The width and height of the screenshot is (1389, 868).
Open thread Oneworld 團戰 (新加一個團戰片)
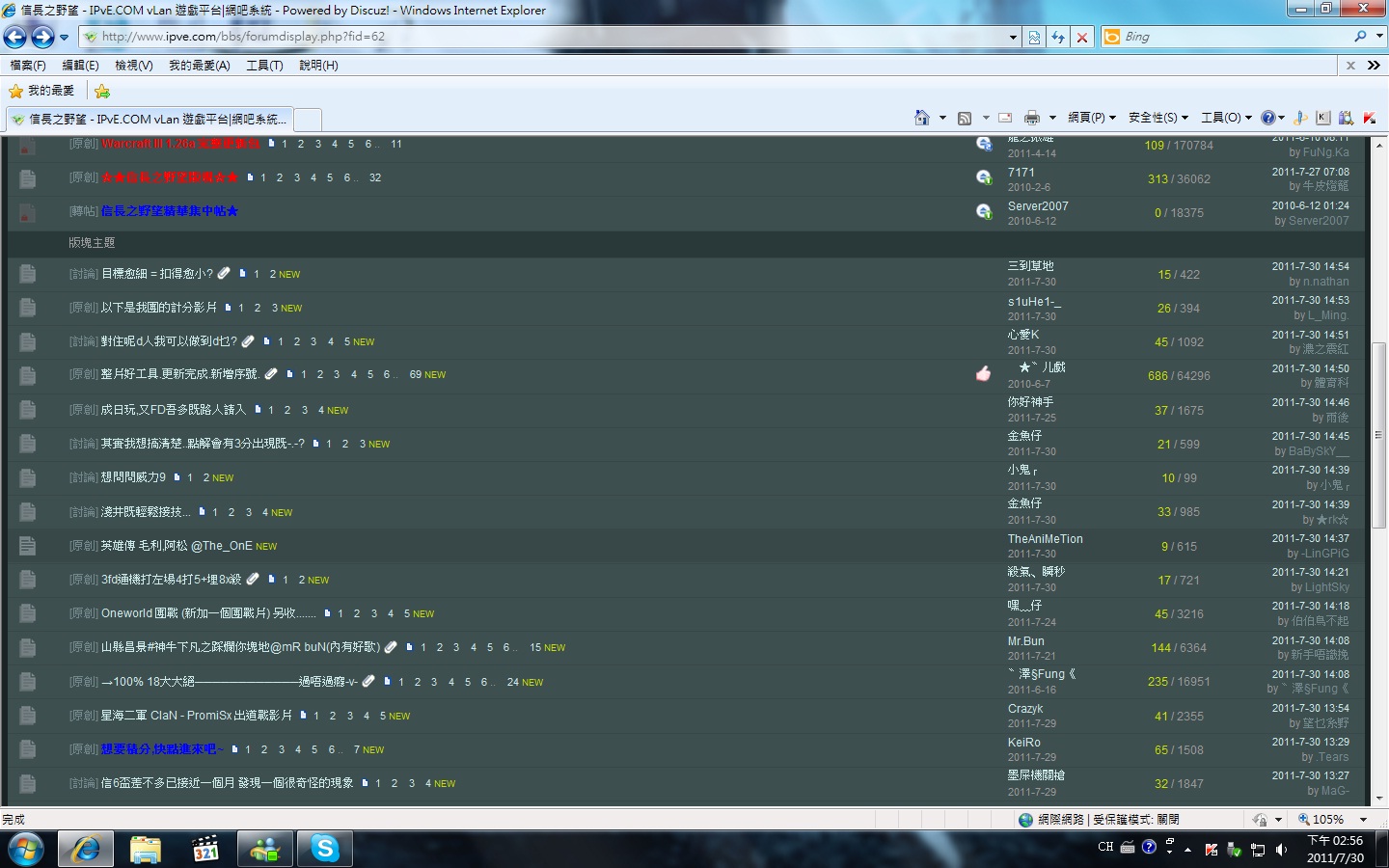pos(208,613)
